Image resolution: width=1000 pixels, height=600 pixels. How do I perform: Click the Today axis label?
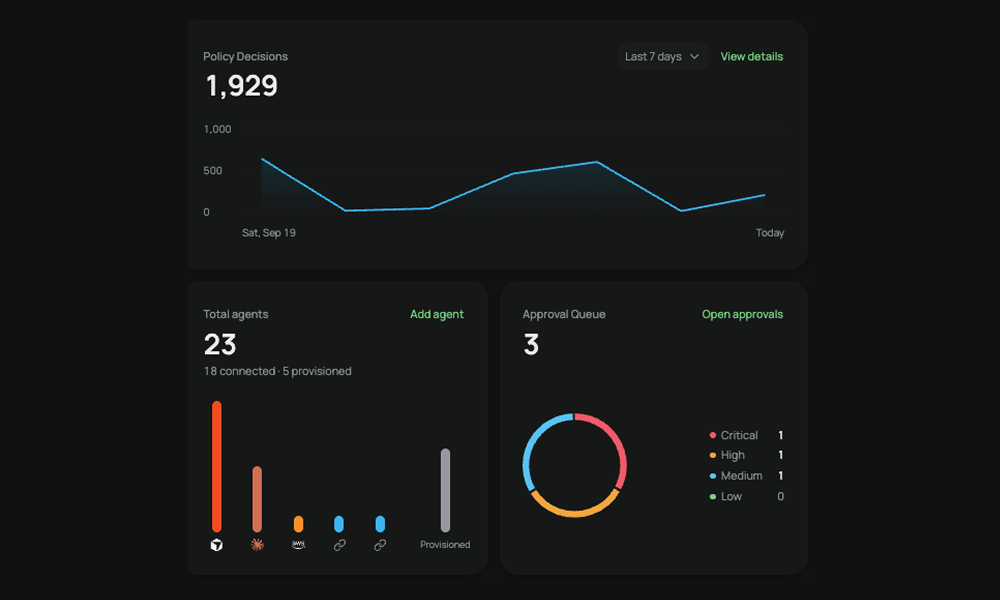tap(770, 233)
